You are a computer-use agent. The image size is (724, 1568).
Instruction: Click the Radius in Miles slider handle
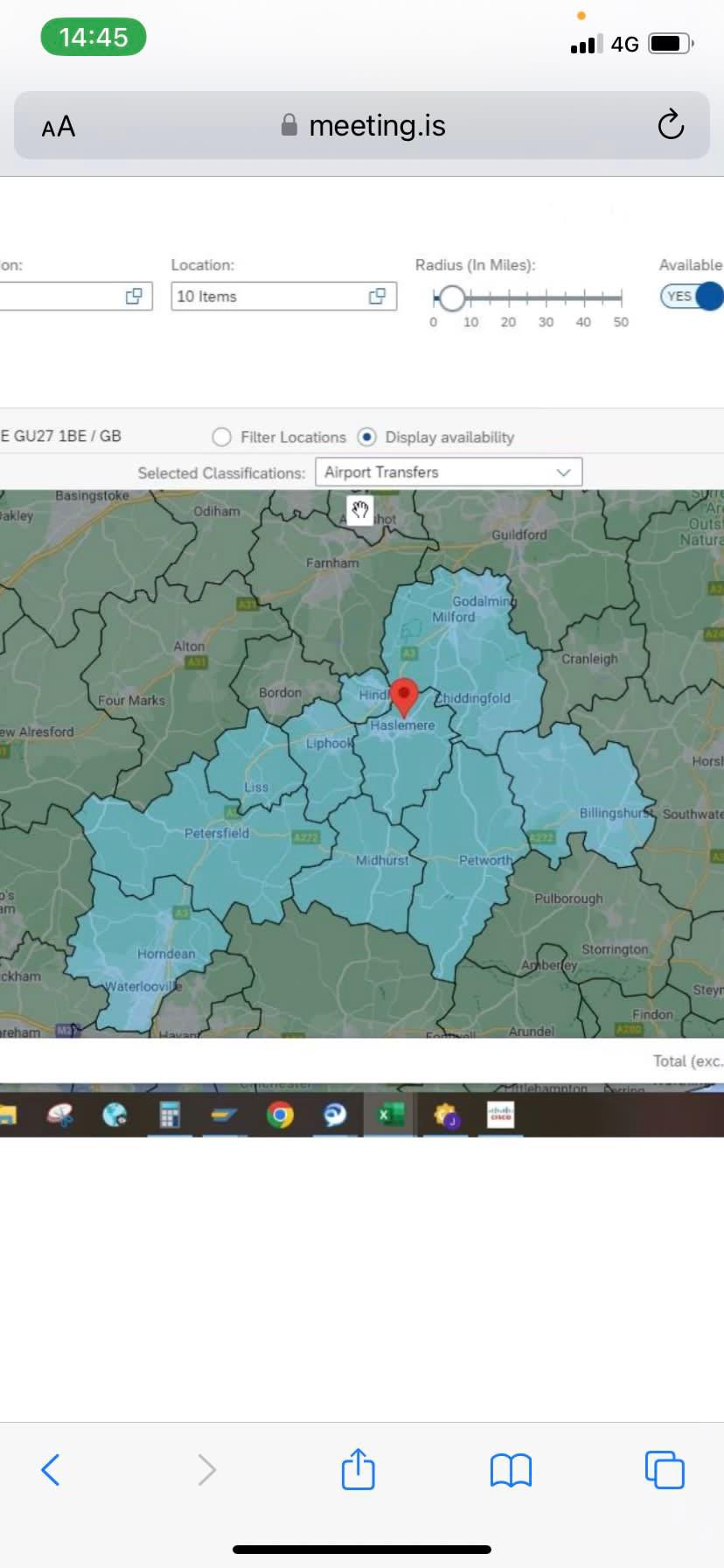click(451, 298)
